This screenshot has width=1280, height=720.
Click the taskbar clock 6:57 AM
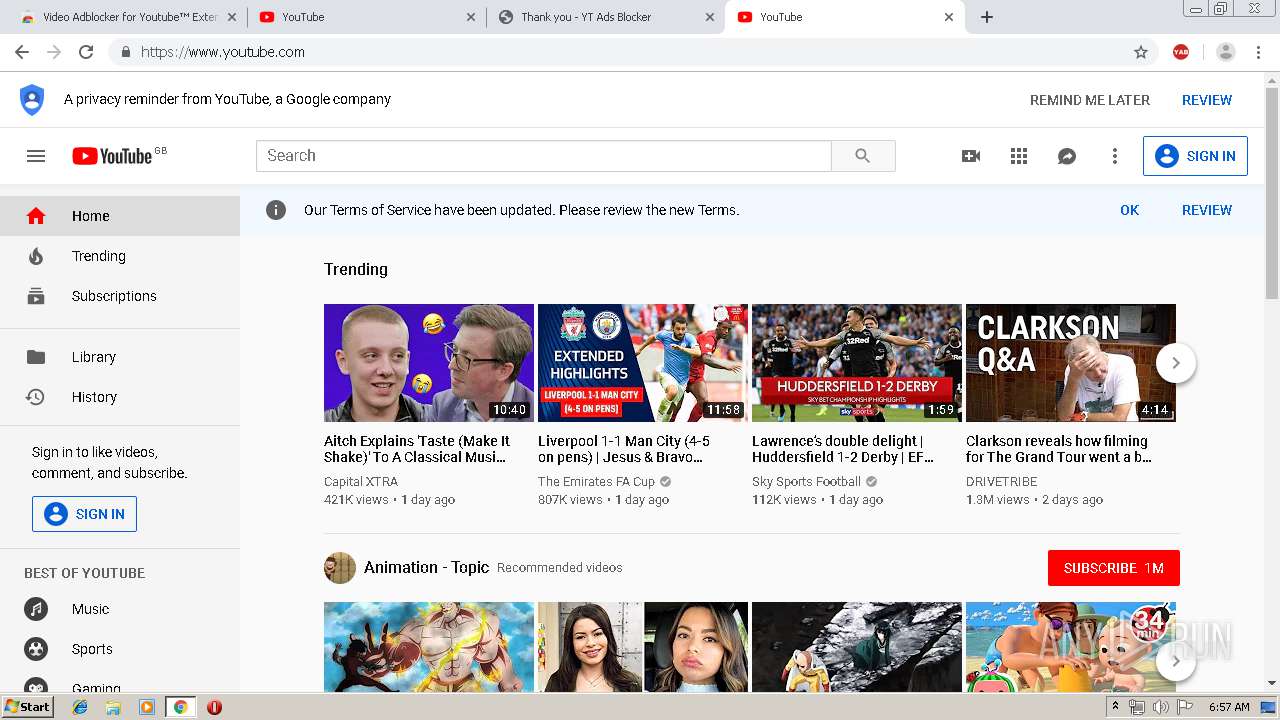click(x=1229, y=707)
